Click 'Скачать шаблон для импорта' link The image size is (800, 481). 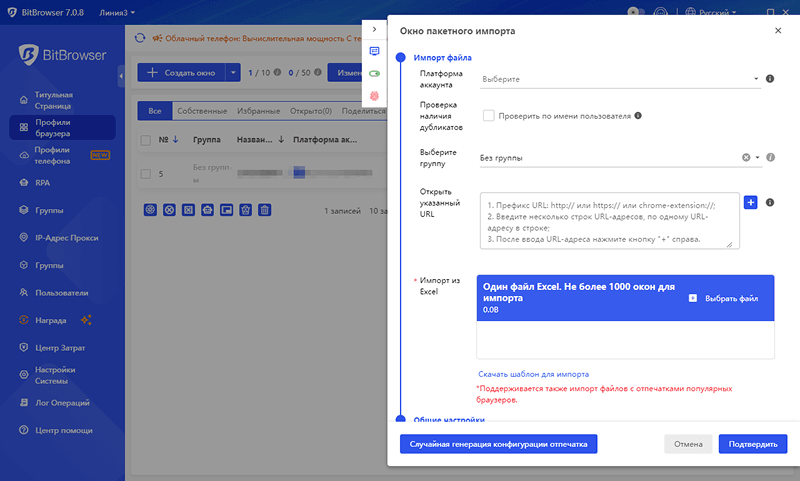(x=533, y=374)
